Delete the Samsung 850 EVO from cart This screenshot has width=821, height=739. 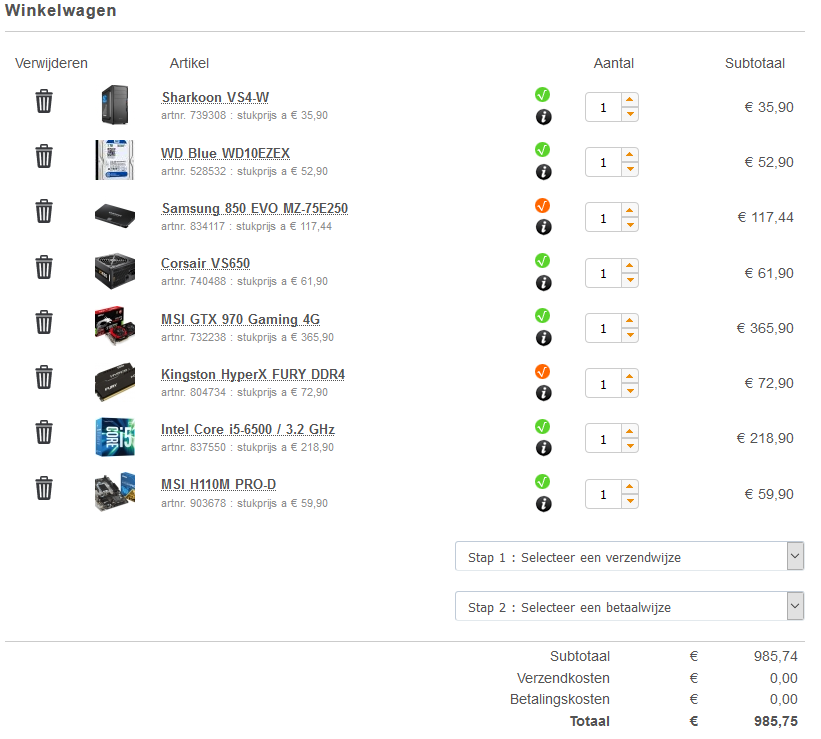point(44,212)
